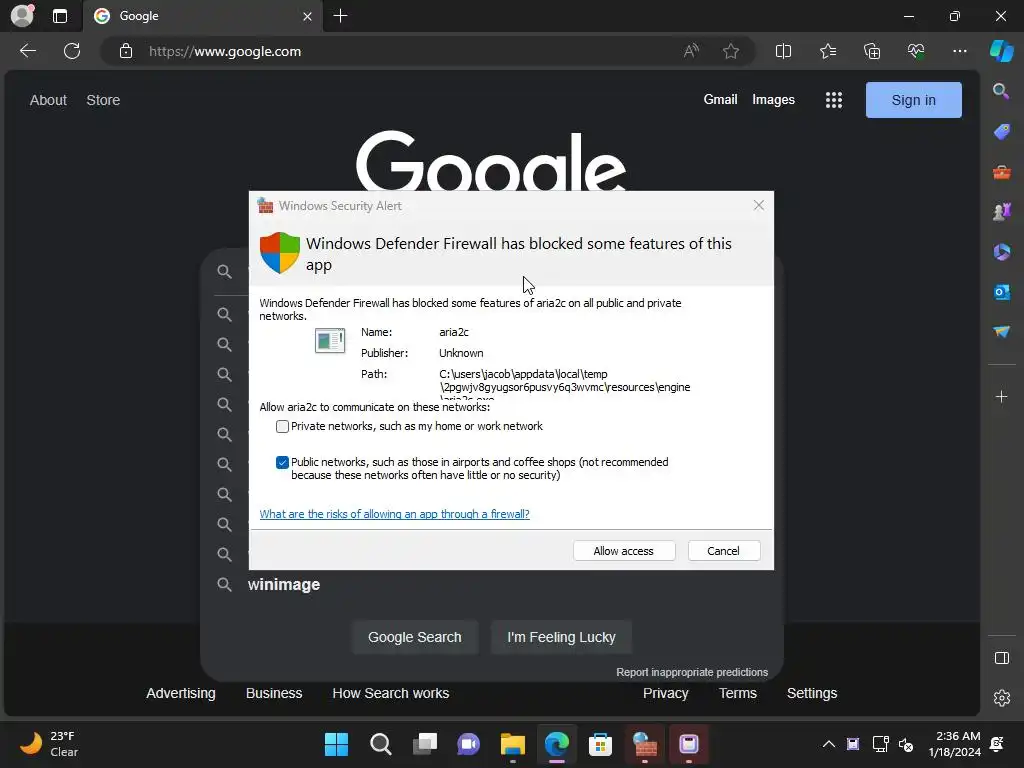Open Collections in Edge toolbar
This screenshot has width=1024, height=768.
[x=872, y=51]
